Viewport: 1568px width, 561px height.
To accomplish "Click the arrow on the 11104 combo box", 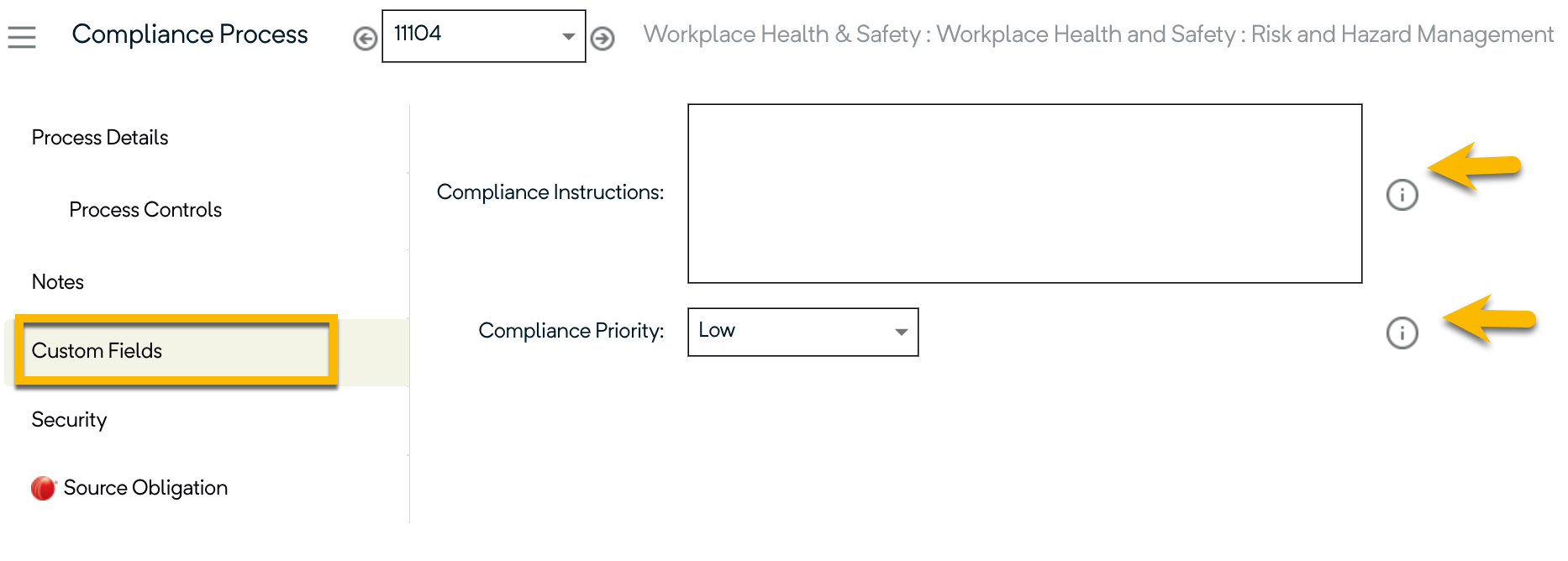I will [569, 37].
